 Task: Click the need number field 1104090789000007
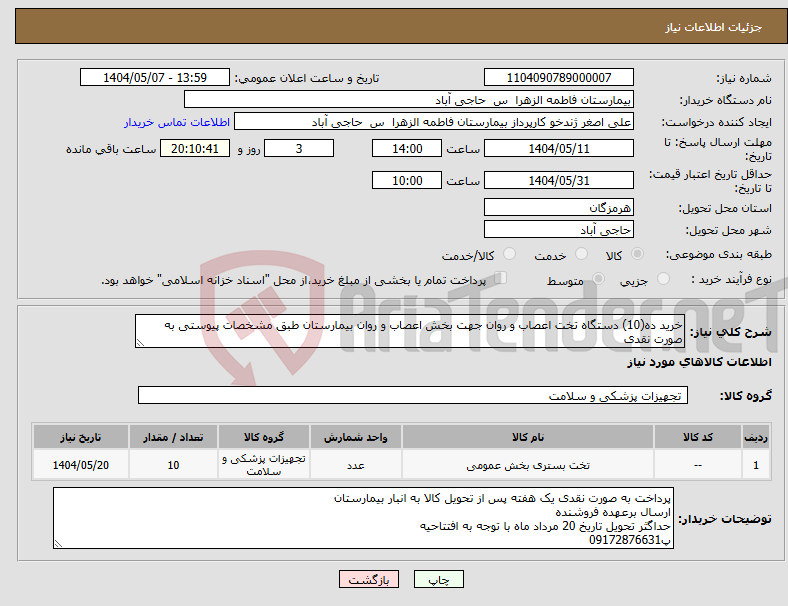[558, 77]
